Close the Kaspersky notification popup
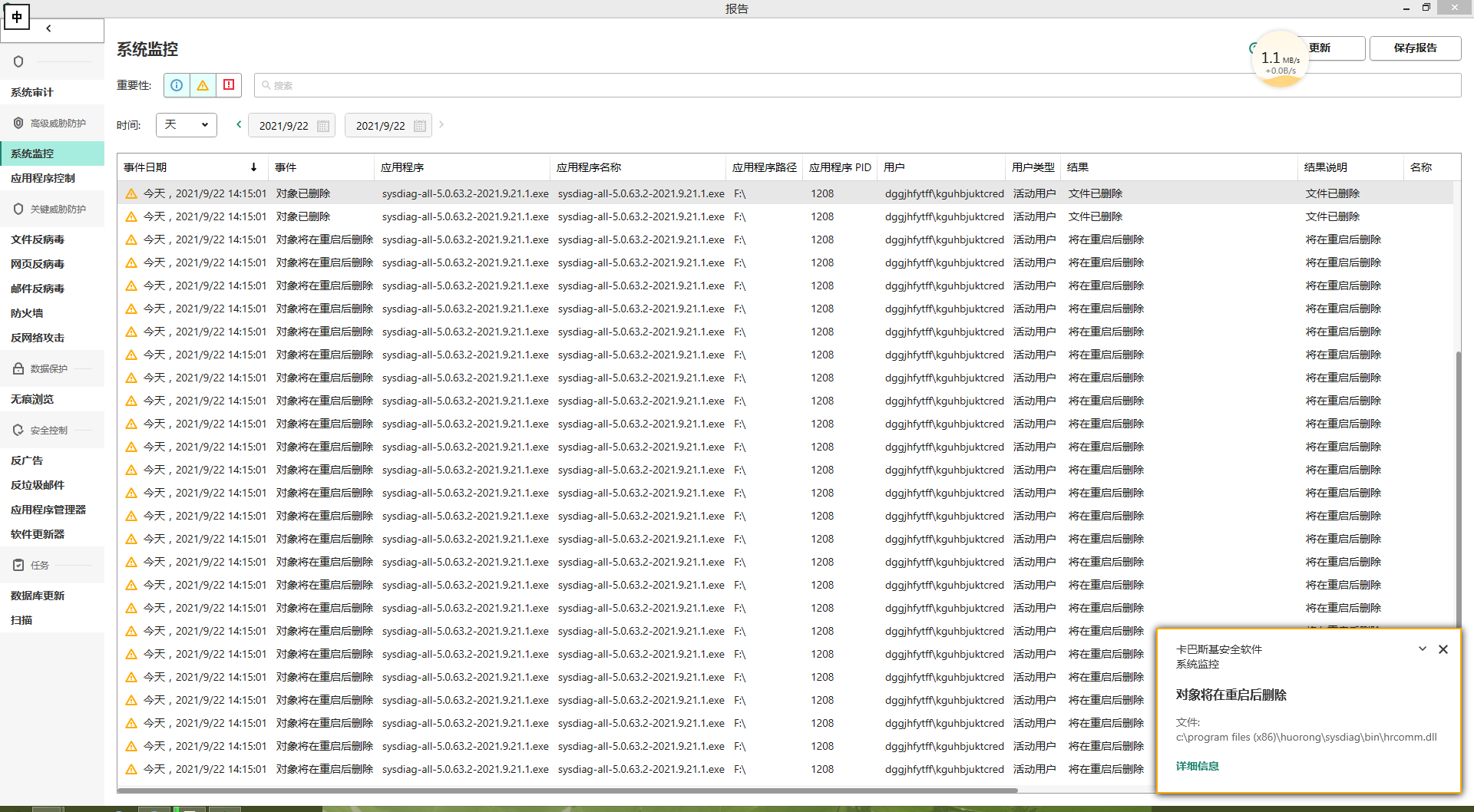Viewport: 1474px width, 812px height. coord(1443,649)
